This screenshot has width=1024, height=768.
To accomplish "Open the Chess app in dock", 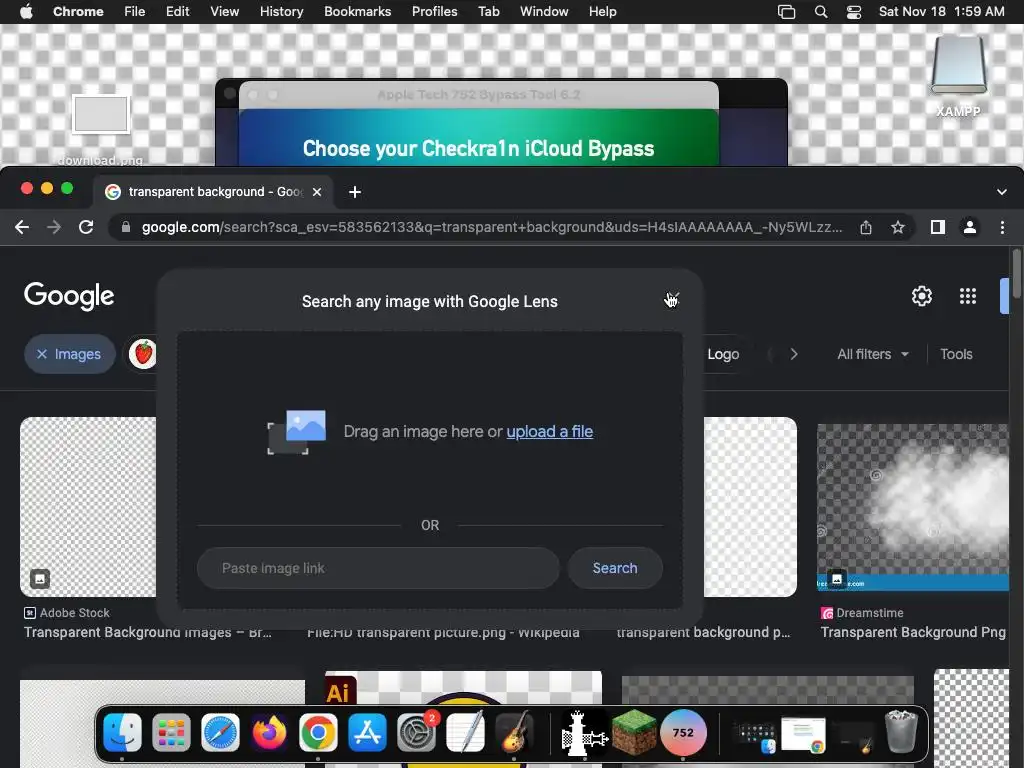I will tap(584, 732).
